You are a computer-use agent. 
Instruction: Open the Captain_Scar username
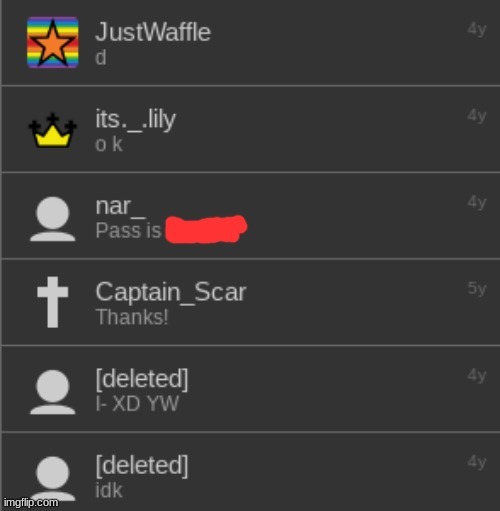tap(171, 292)
